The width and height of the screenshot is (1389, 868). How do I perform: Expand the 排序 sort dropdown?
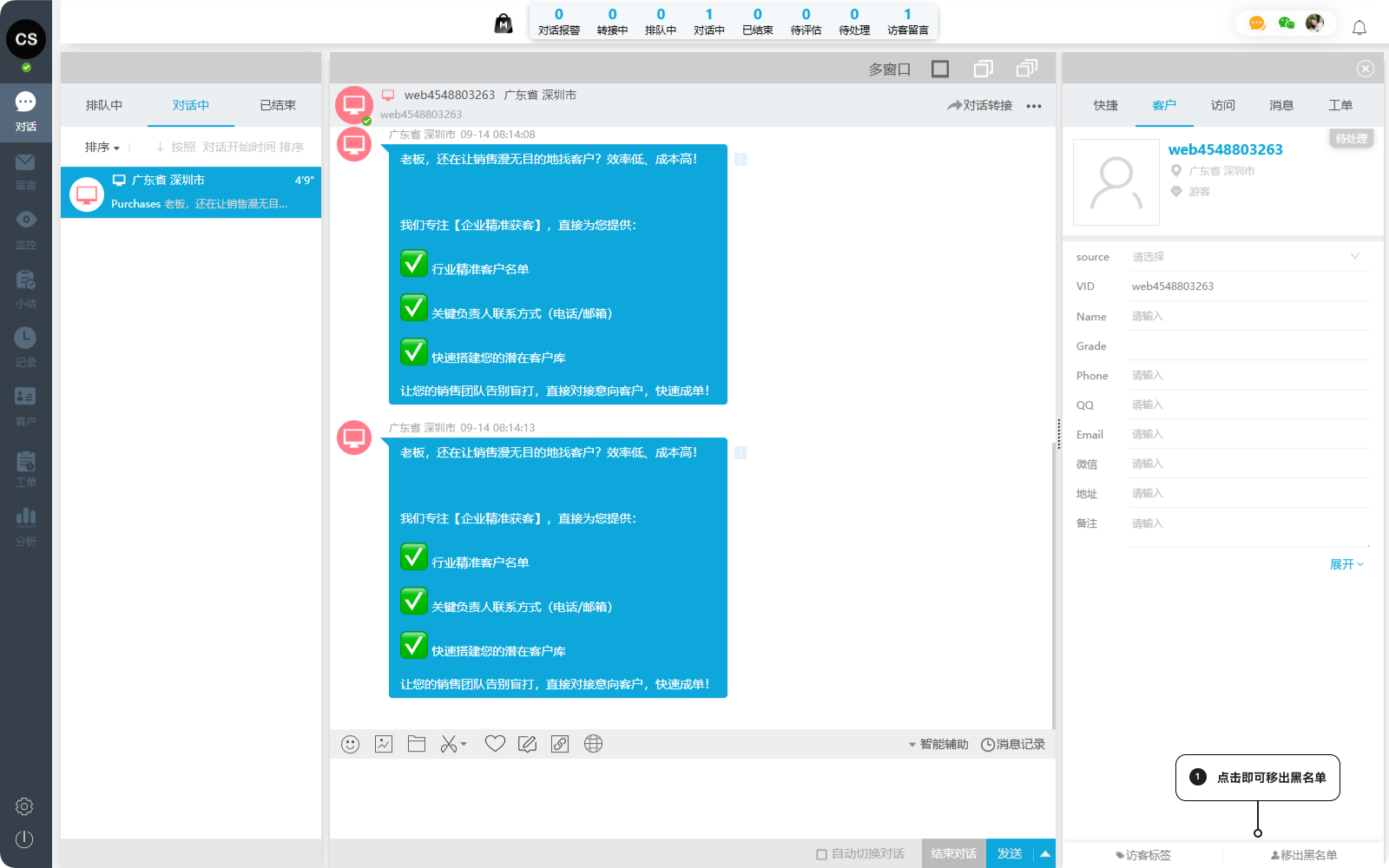coord(102,148)
